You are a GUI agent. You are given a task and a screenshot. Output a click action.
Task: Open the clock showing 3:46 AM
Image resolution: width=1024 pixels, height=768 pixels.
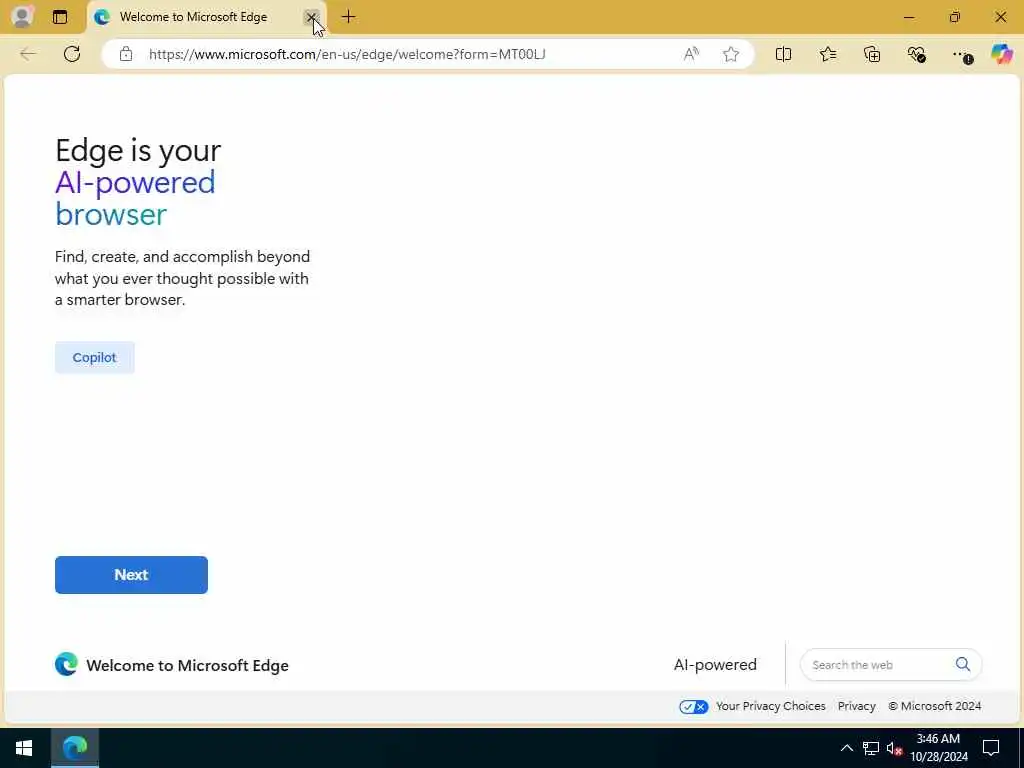tap(938, 748)
